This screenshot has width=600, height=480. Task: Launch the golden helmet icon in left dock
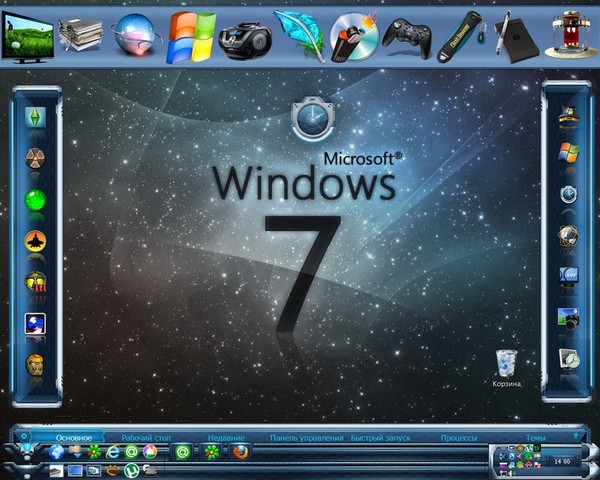coord(35,364)
